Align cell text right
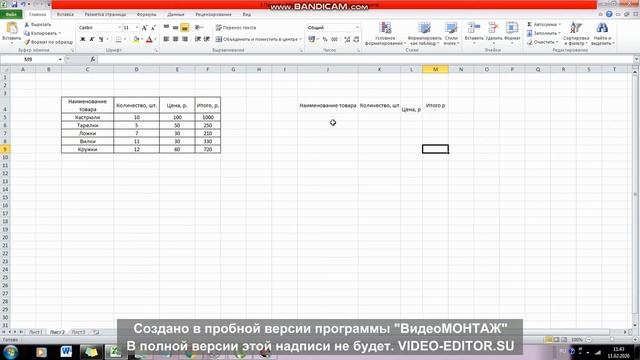The width and height of the screenshot is (640, 360). (x=184, y=39)
